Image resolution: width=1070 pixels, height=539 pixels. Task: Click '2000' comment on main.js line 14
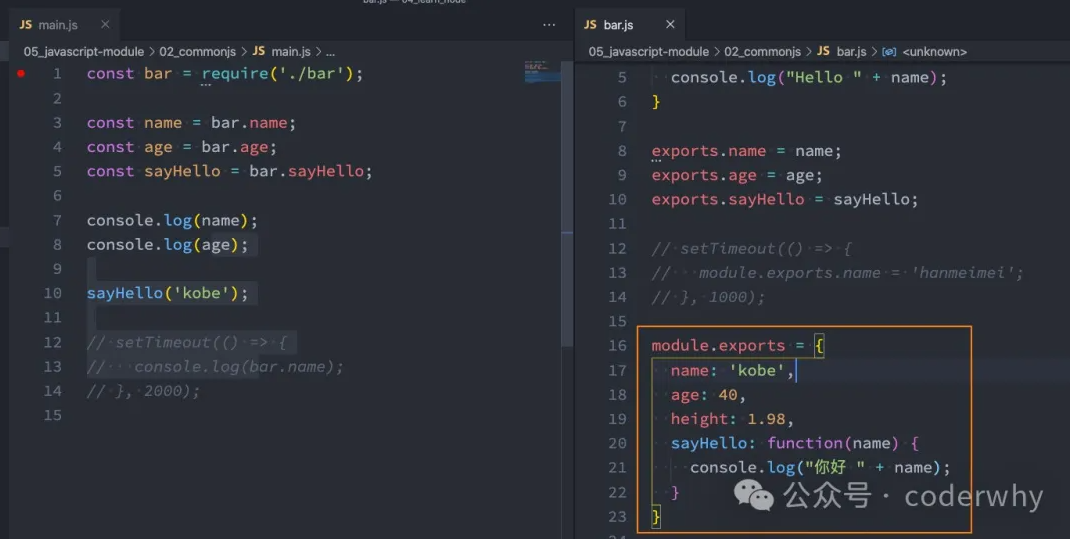tap(162, 391)
